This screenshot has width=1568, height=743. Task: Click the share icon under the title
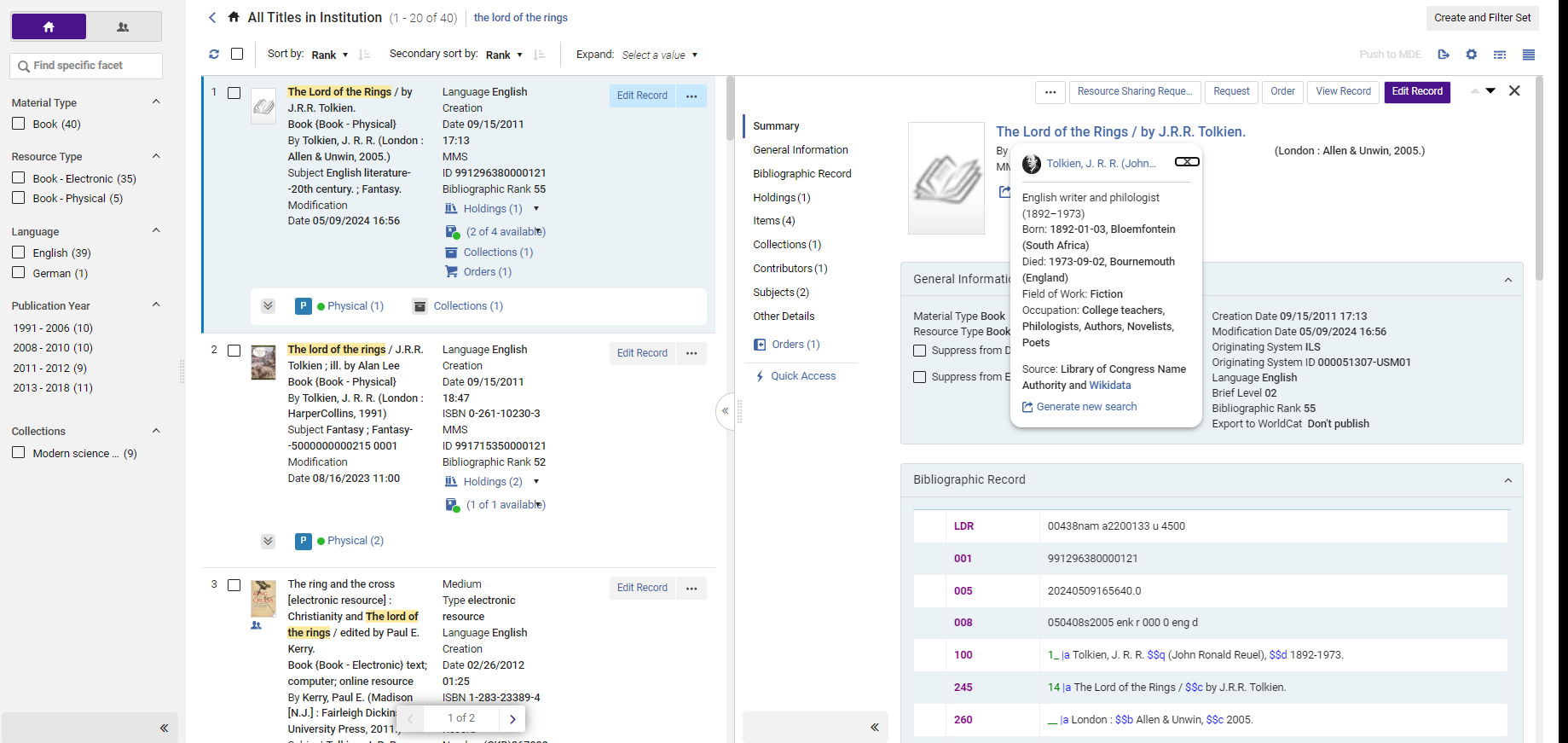tap(1005, 192)
